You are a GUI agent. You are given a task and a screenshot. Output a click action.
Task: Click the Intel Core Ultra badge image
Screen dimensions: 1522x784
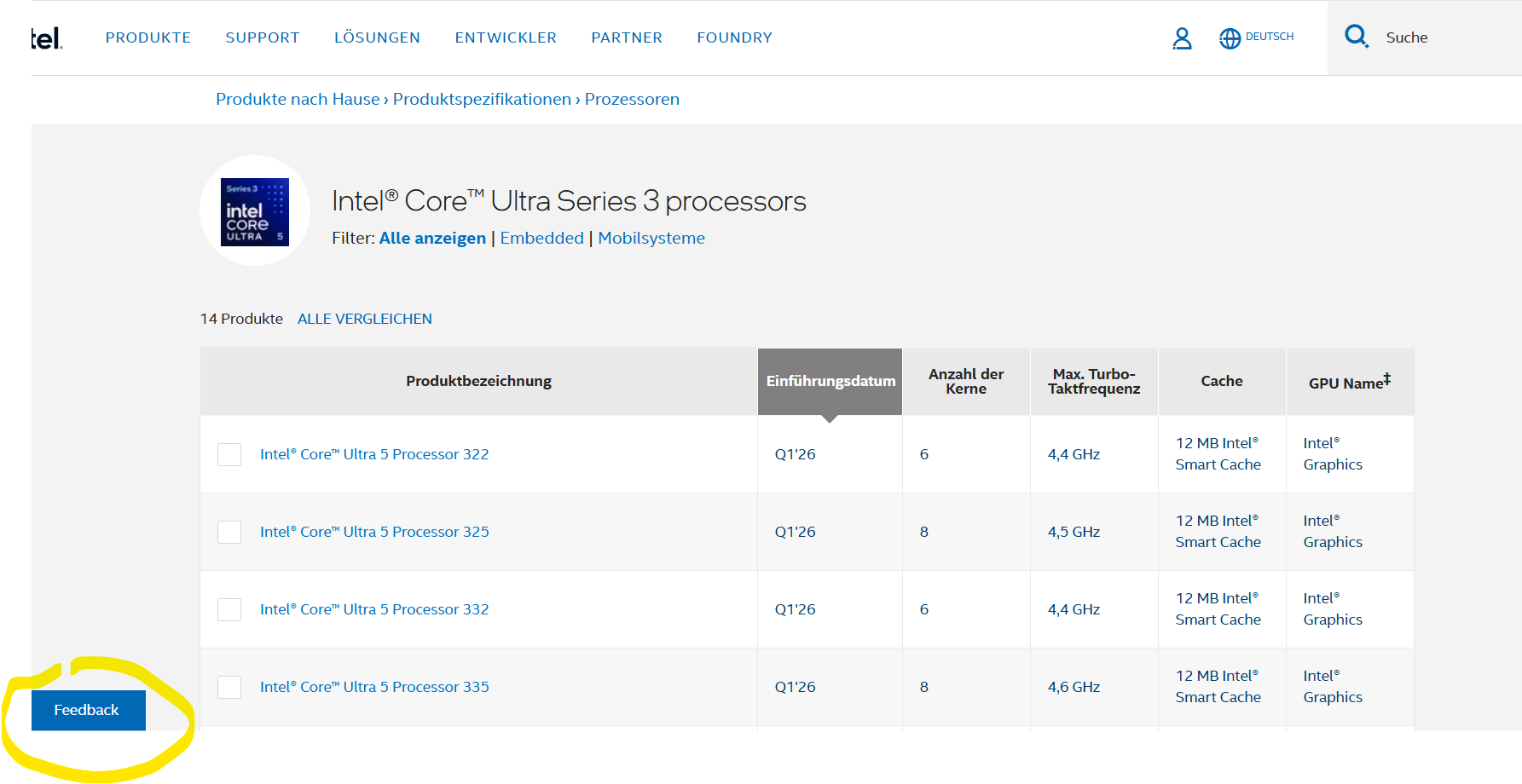(x=255, y=211)
